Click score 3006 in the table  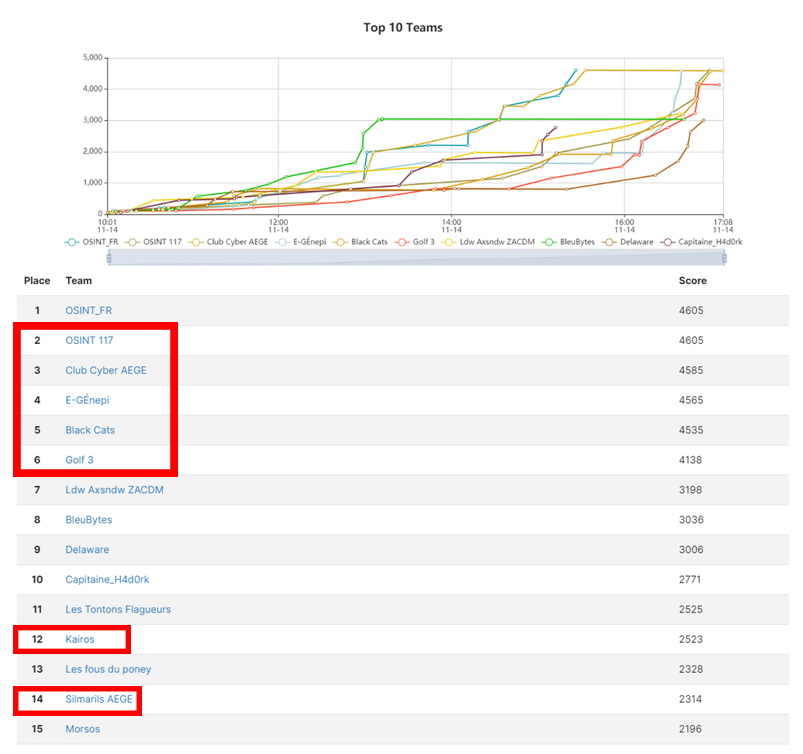tap(691, 549)
